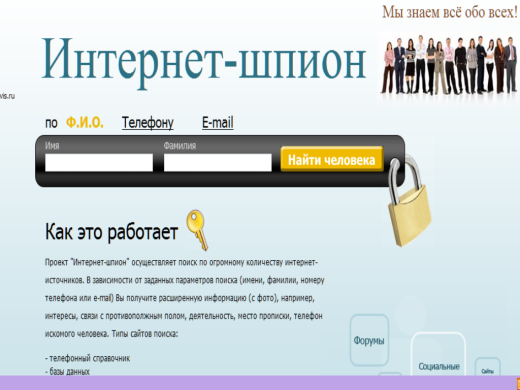The height and width of the screenshot is (390, 520).
Task: Click the Имя input field
Action: [x=99, y=163]
